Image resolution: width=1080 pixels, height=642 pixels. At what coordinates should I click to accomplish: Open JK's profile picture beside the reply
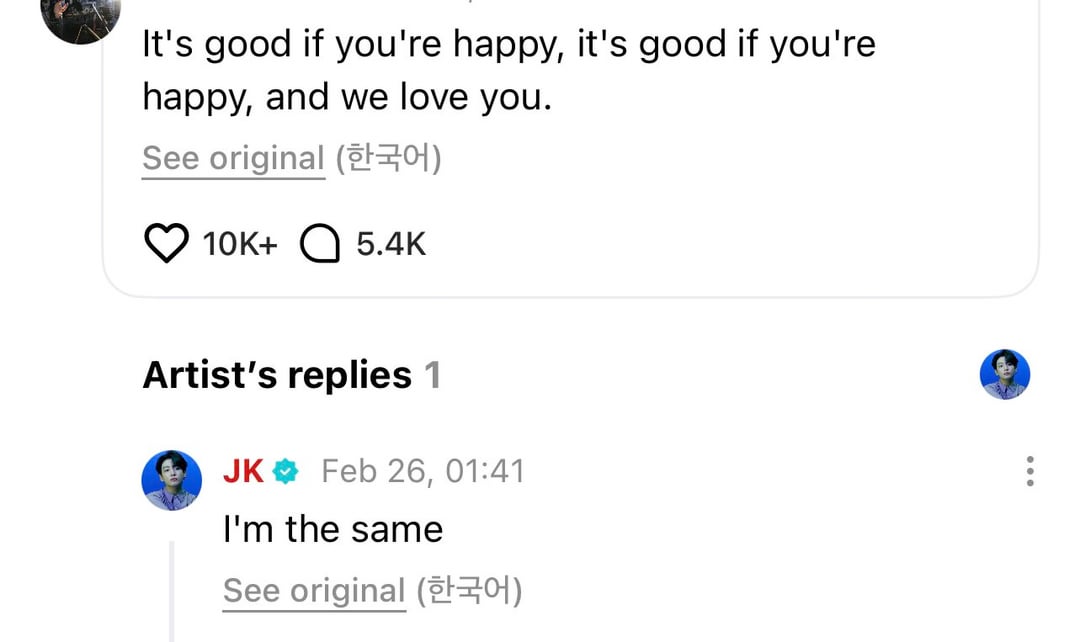point(172,480)
